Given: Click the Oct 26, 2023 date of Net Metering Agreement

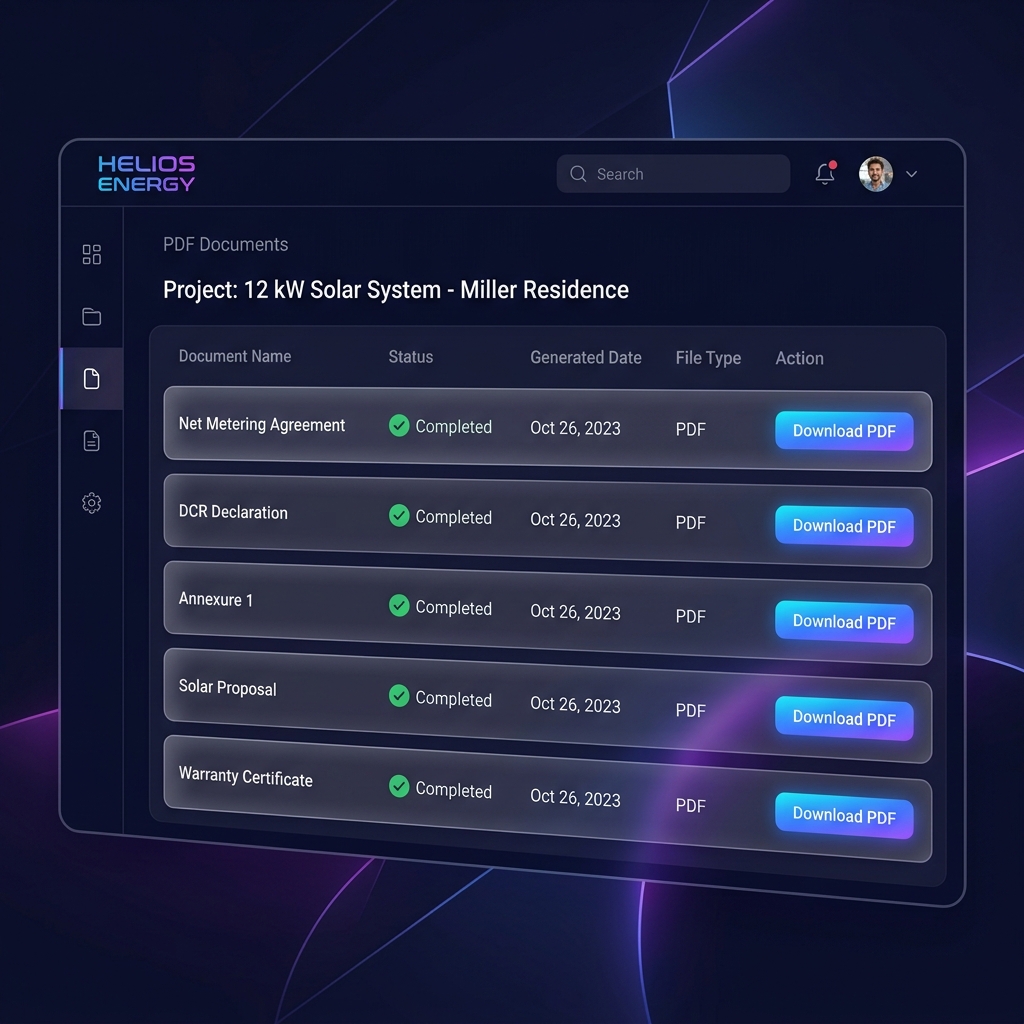Looking at the screenshot, I should click(x=575, y=428).
